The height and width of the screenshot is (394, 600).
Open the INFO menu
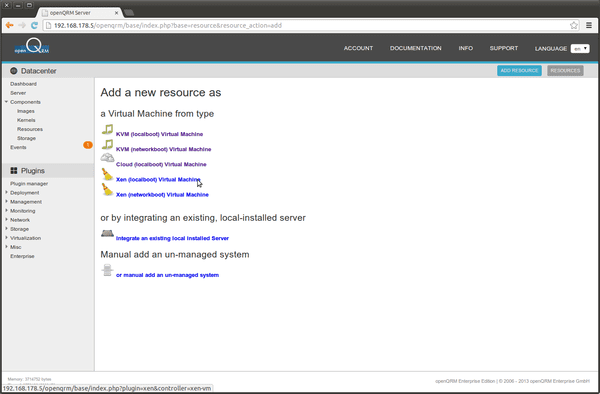(x=466, y=48)
